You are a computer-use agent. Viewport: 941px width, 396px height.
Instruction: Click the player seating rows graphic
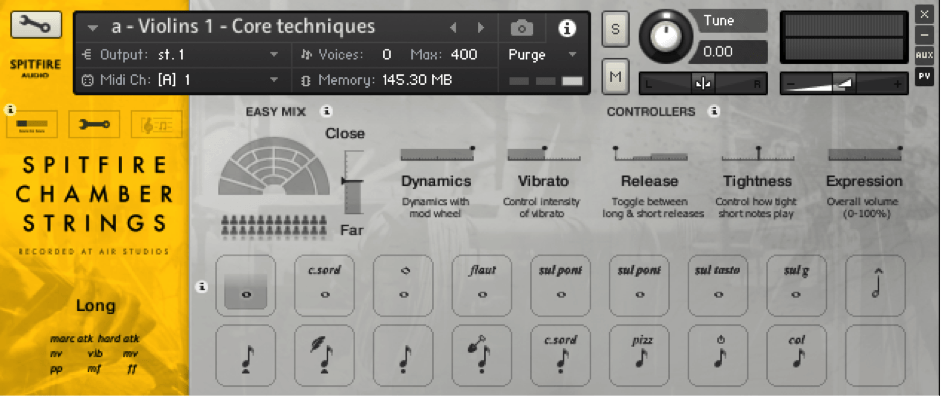274,227
